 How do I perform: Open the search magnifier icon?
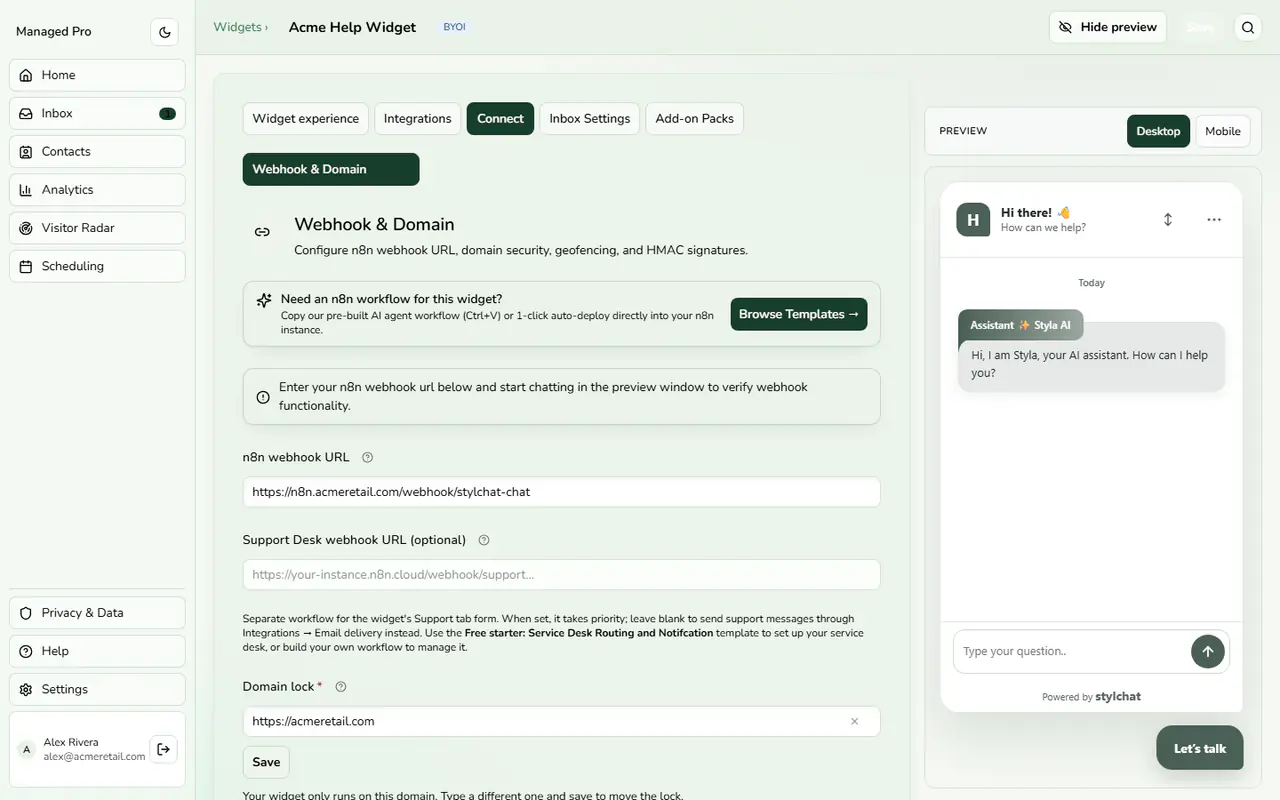1248,28
